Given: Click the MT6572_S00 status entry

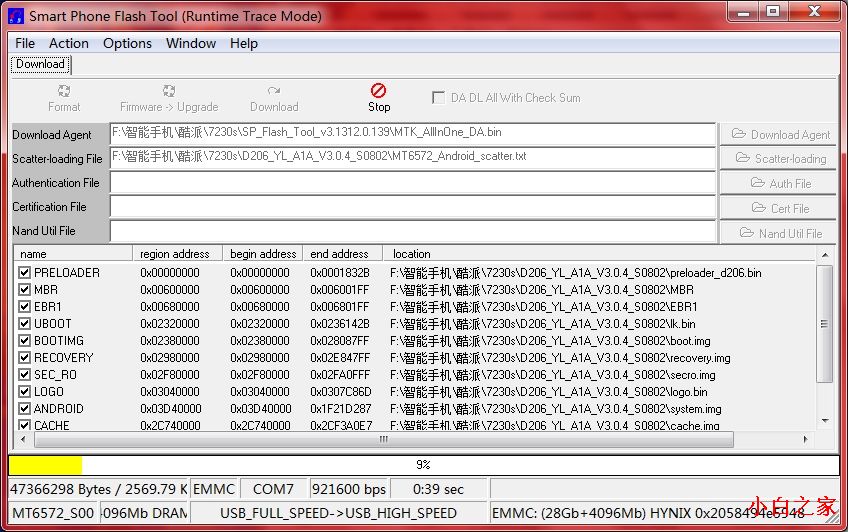Looking at the screenshot, I should [53, 513].
